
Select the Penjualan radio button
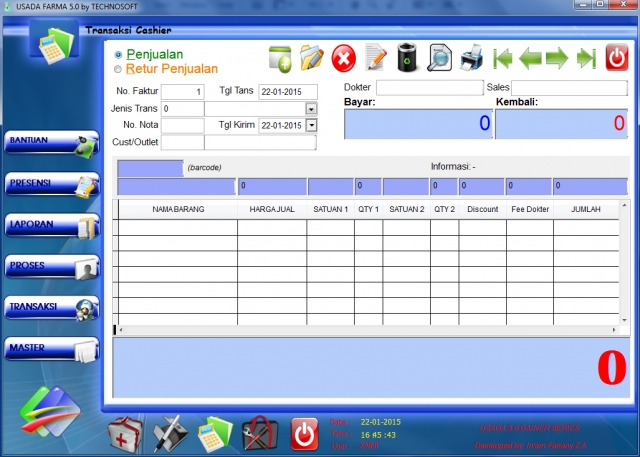119,55
